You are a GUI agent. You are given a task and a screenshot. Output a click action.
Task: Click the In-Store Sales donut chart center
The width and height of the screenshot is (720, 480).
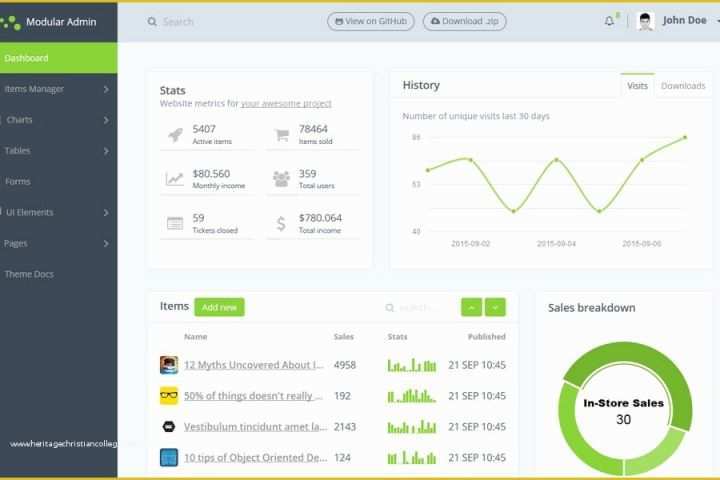pyautogui.click(x=623, y=411)
